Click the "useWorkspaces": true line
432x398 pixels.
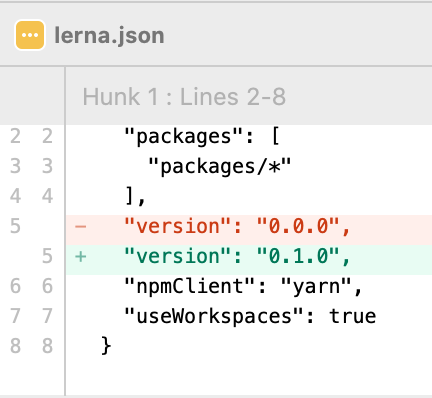250,316
